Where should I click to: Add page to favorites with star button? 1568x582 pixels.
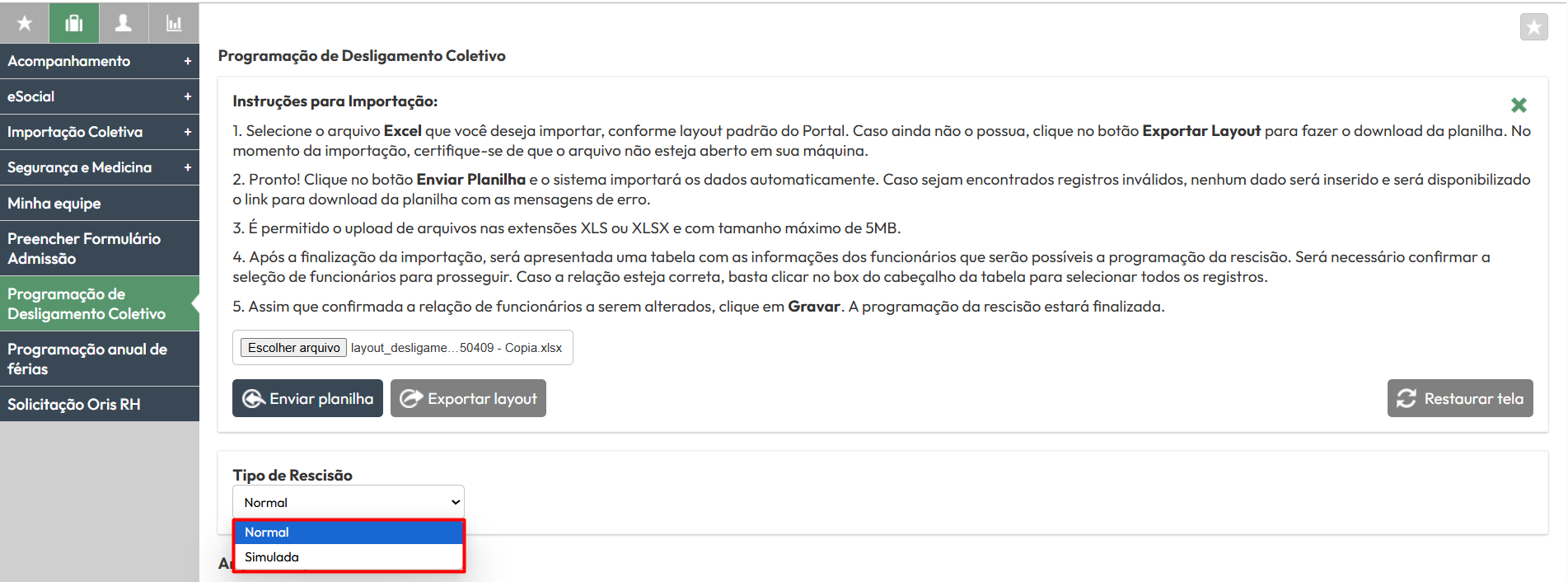(1533, 27)
